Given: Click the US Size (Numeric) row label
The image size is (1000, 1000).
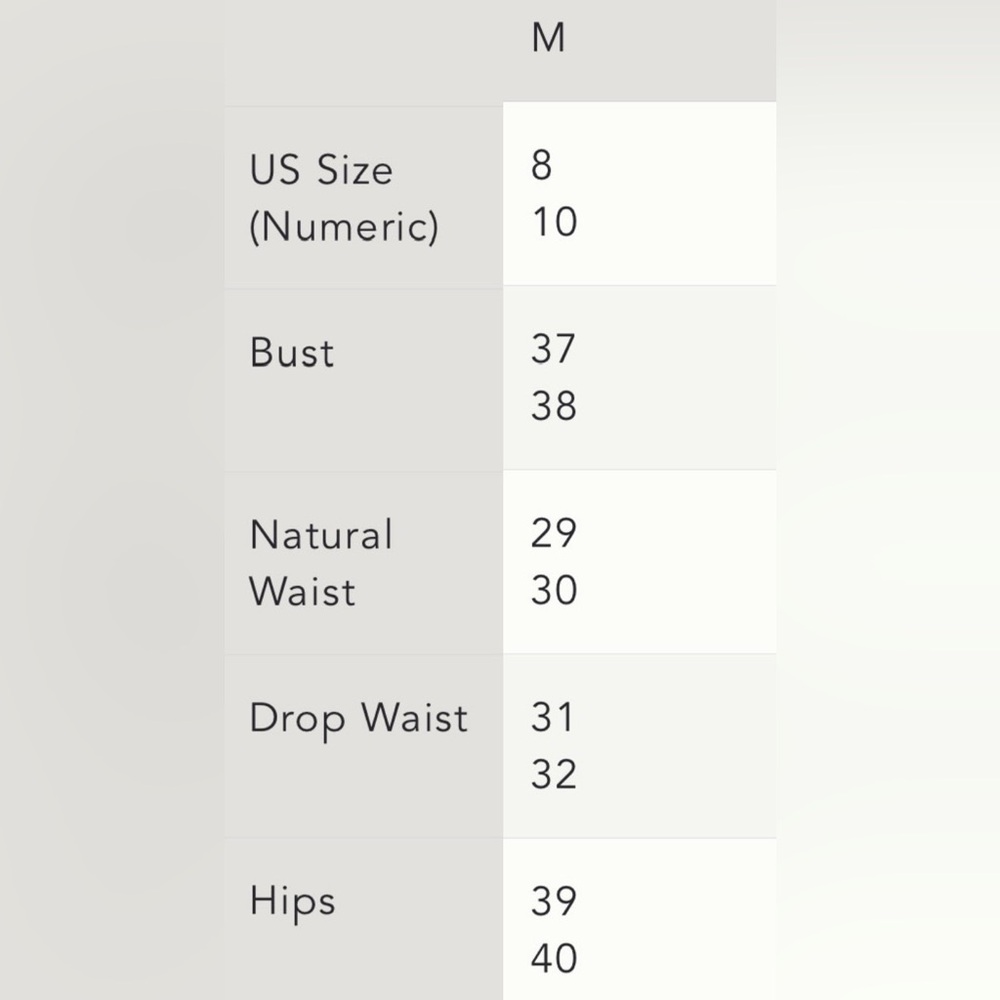Looking at the screenshot, I should click(344, 198).
